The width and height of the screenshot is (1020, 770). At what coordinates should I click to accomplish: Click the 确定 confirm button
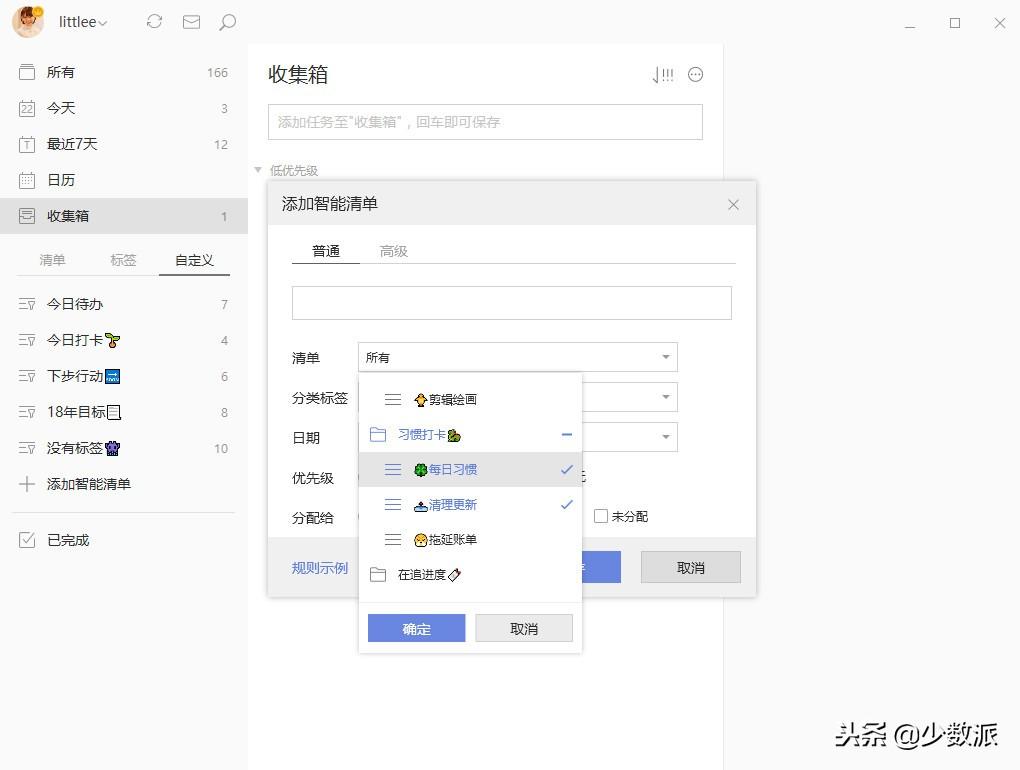(416, 628)
